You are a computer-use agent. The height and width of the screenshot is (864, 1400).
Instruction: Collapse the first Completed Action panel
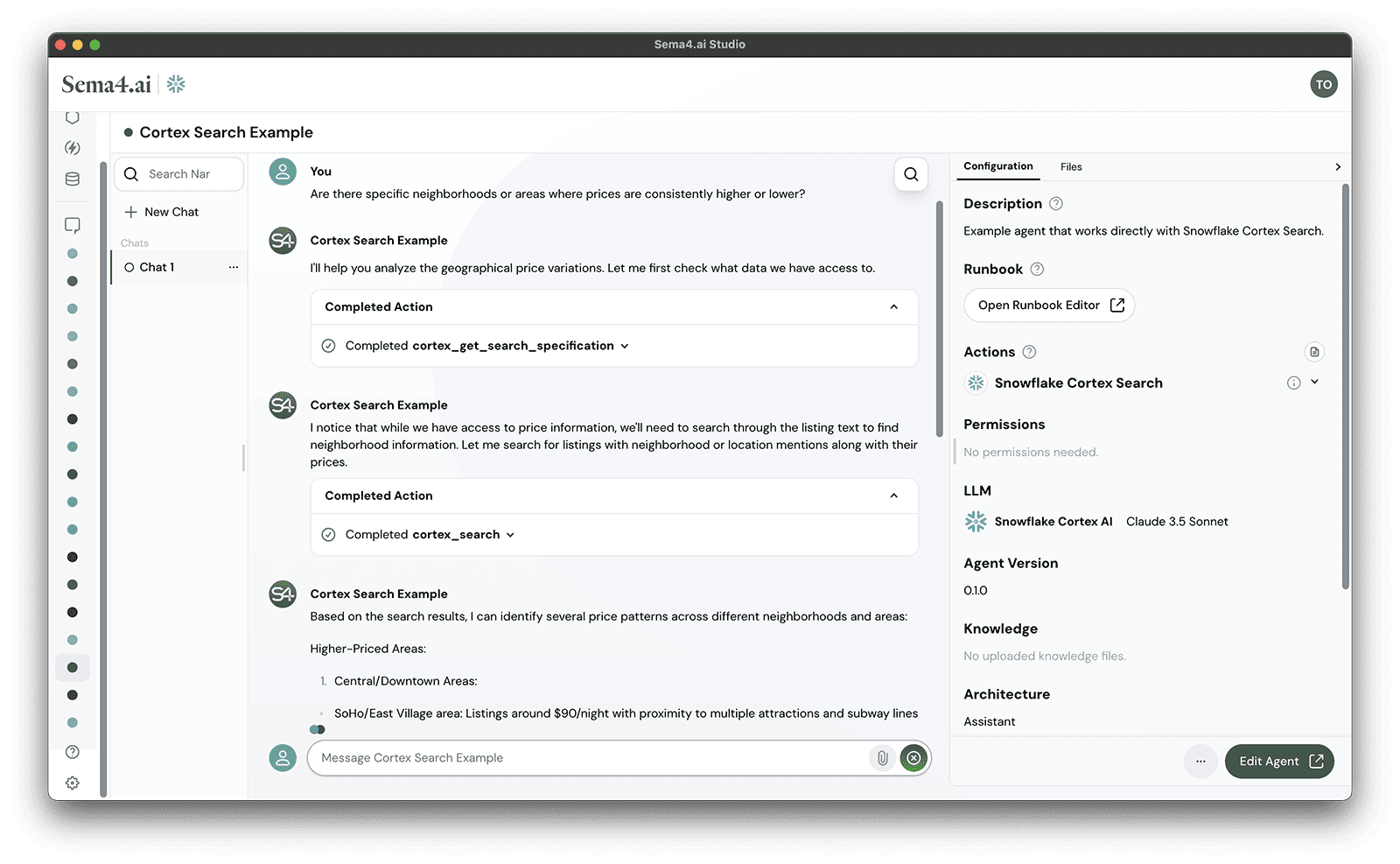click(894, 306)
